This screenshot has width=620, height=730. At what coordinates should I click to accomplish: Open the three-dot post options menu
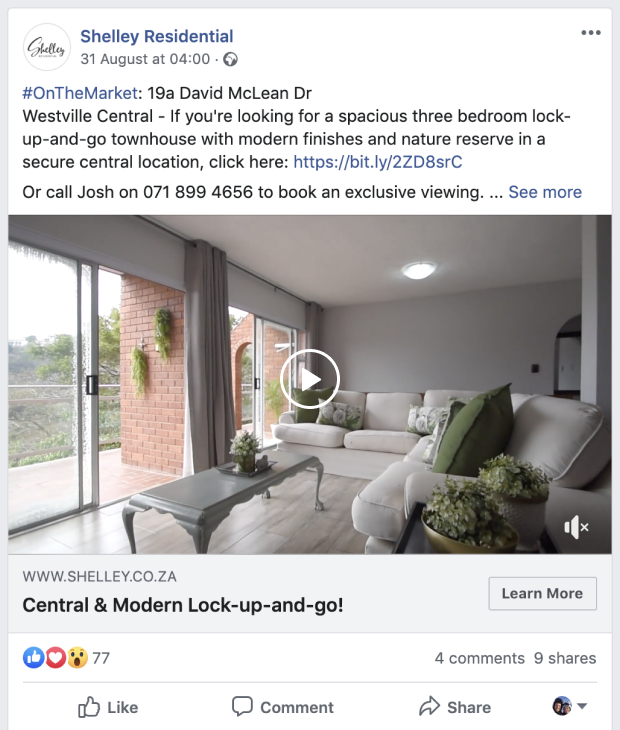click(x=591, y=33)
